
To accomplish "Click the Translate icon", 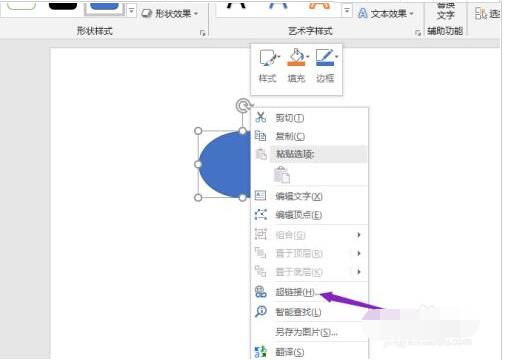I will [x=260, y=352].
